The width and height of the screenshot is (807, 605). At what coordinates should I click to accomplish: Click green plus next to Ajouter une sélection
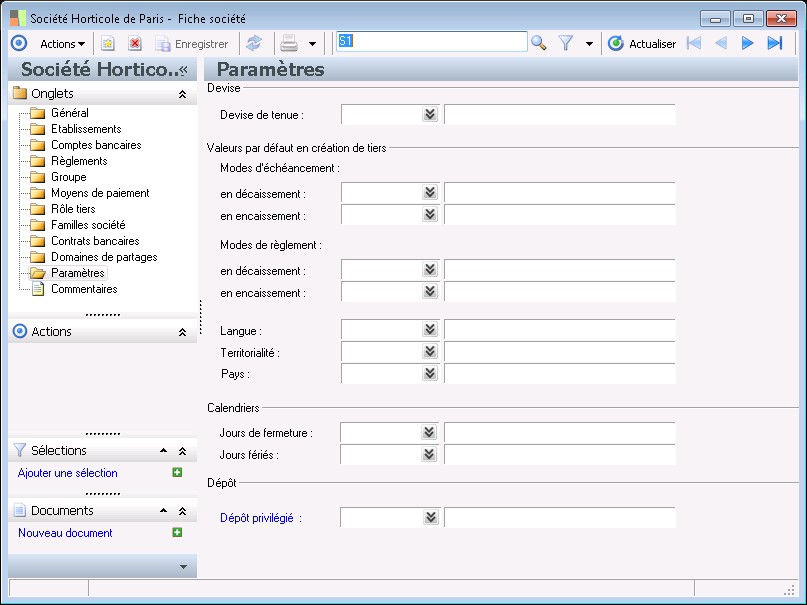tap(177, 472)
